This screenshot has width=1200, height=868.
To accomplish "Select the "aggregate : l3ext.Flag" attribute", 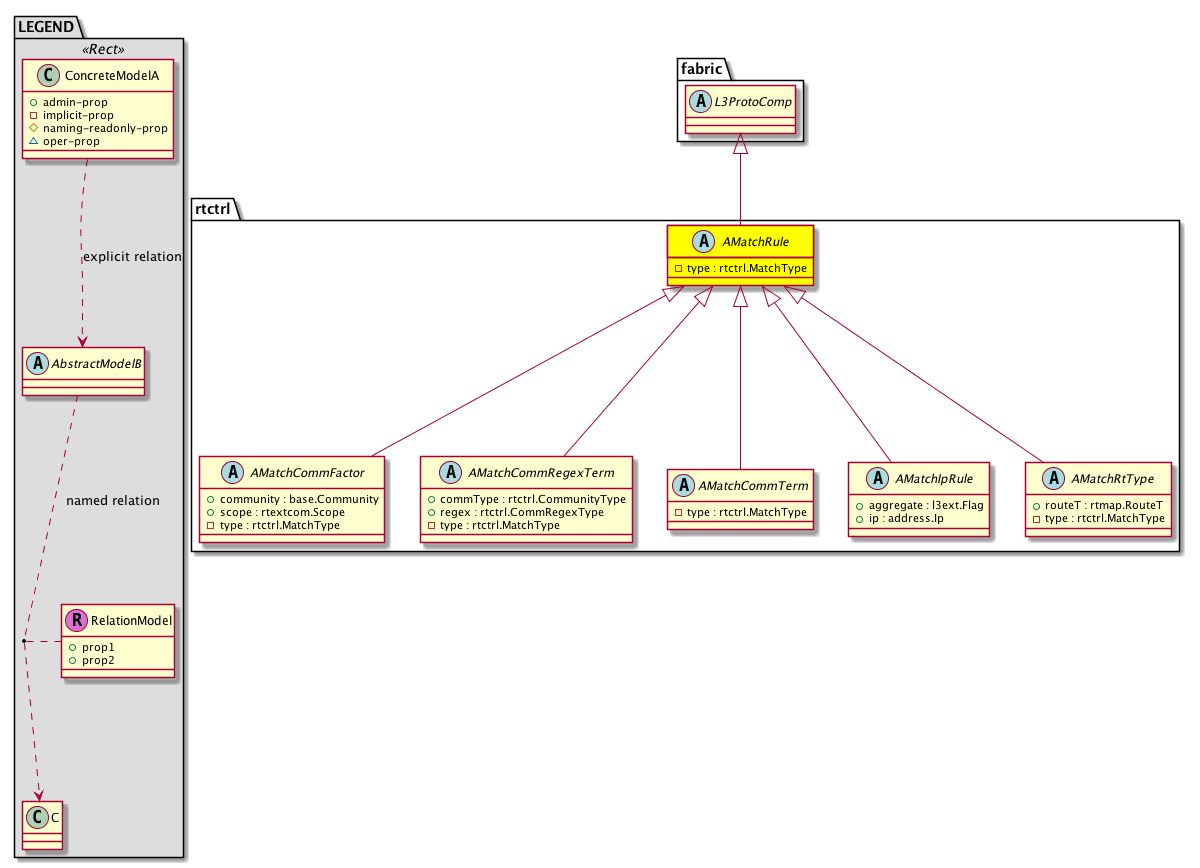I will click(919, 506).
